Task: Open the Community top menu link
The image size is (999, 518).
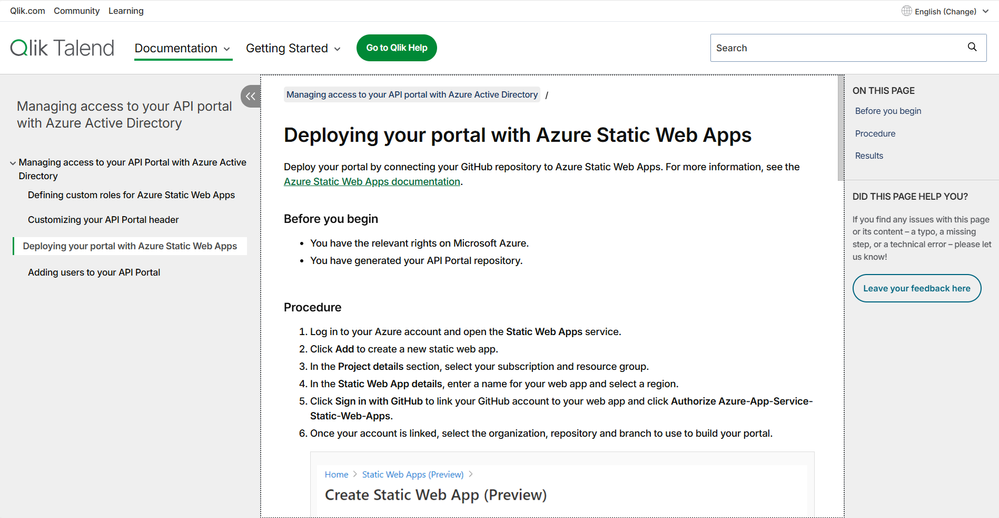Action: pyautogui.click(x=77, y=11)
